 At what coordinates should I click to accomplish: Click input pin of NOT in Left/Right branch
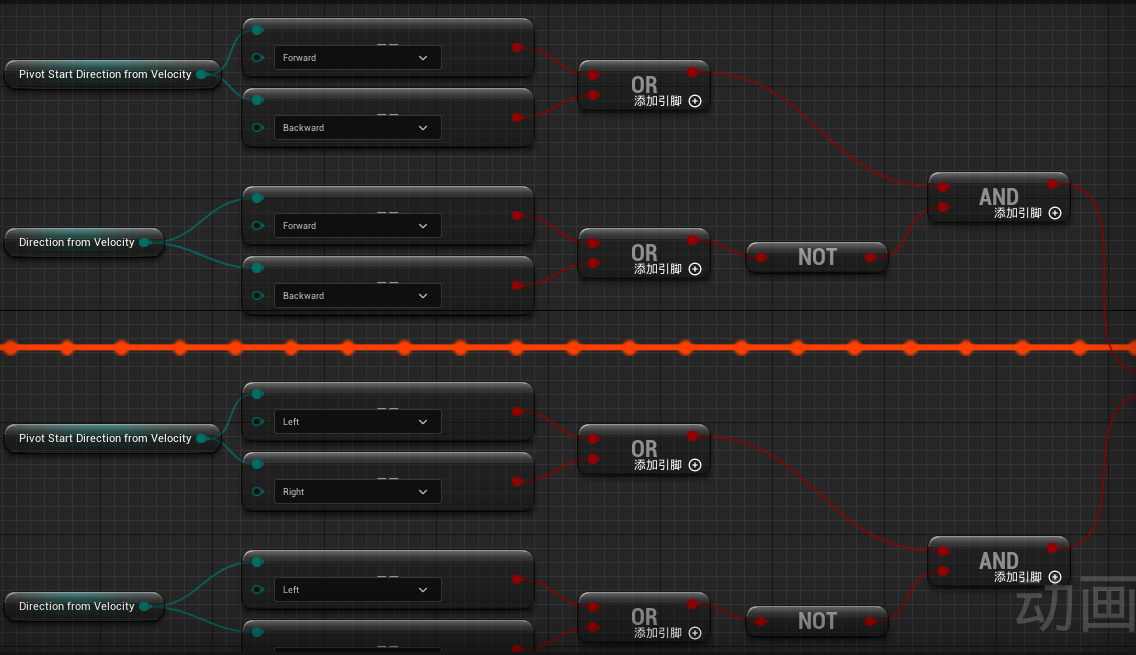click(x=761, y=621)
